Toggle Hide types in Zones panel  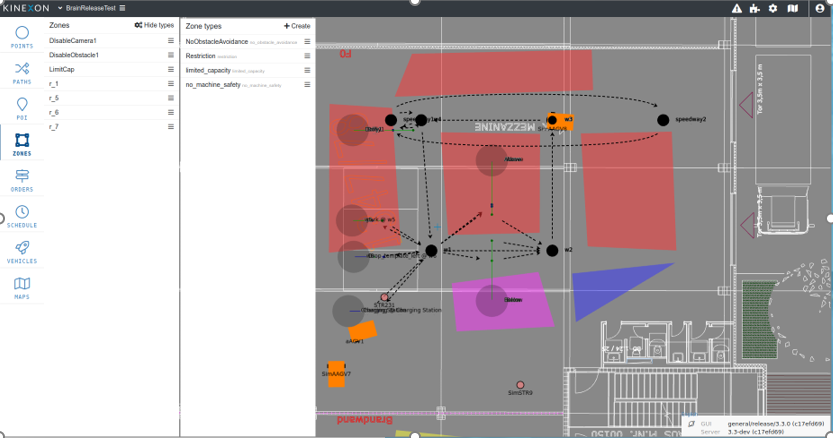tap(153, 25)
